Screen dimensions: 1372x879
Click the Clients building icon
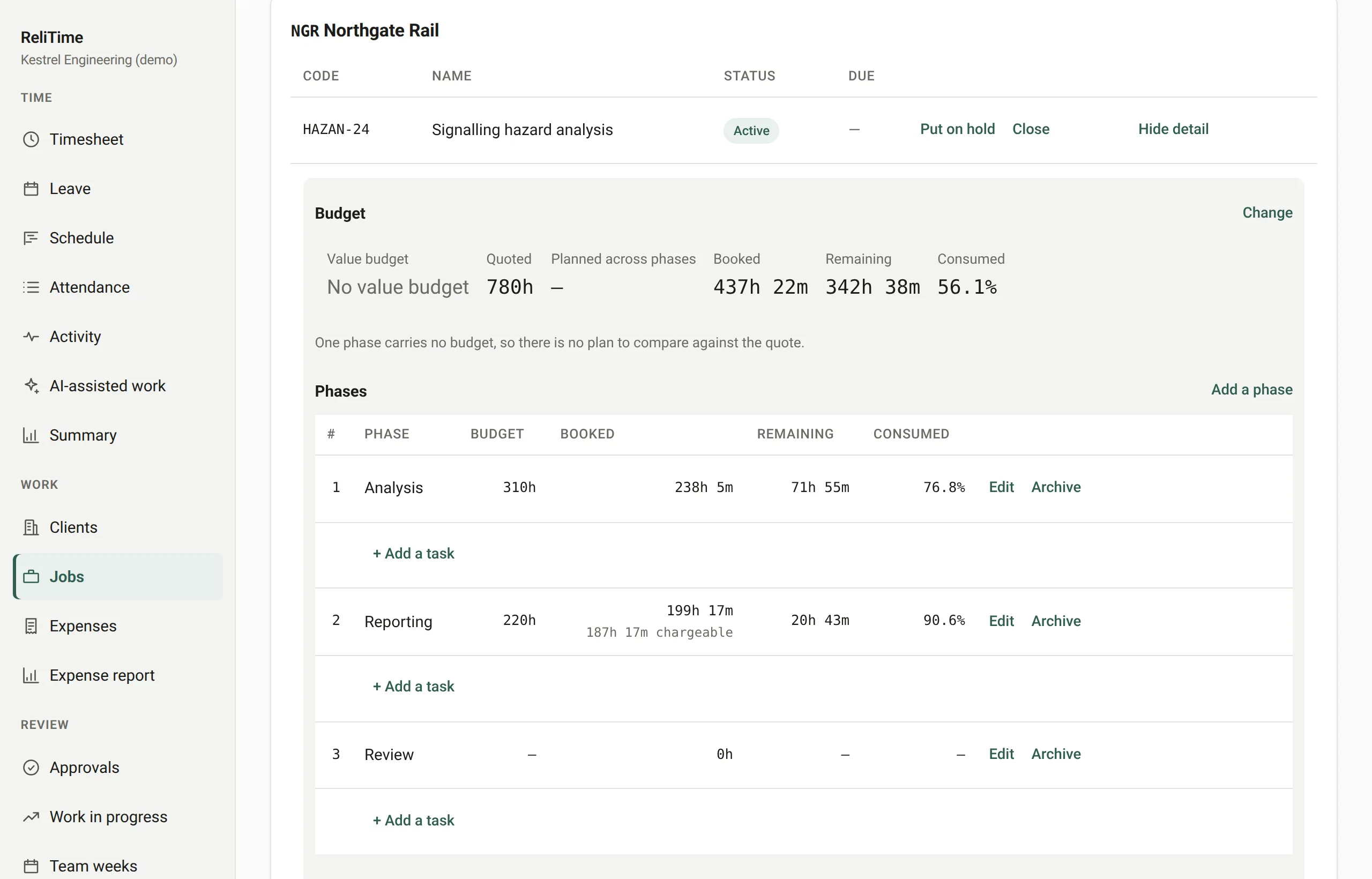pyautogui.click(x=31, y=527)
